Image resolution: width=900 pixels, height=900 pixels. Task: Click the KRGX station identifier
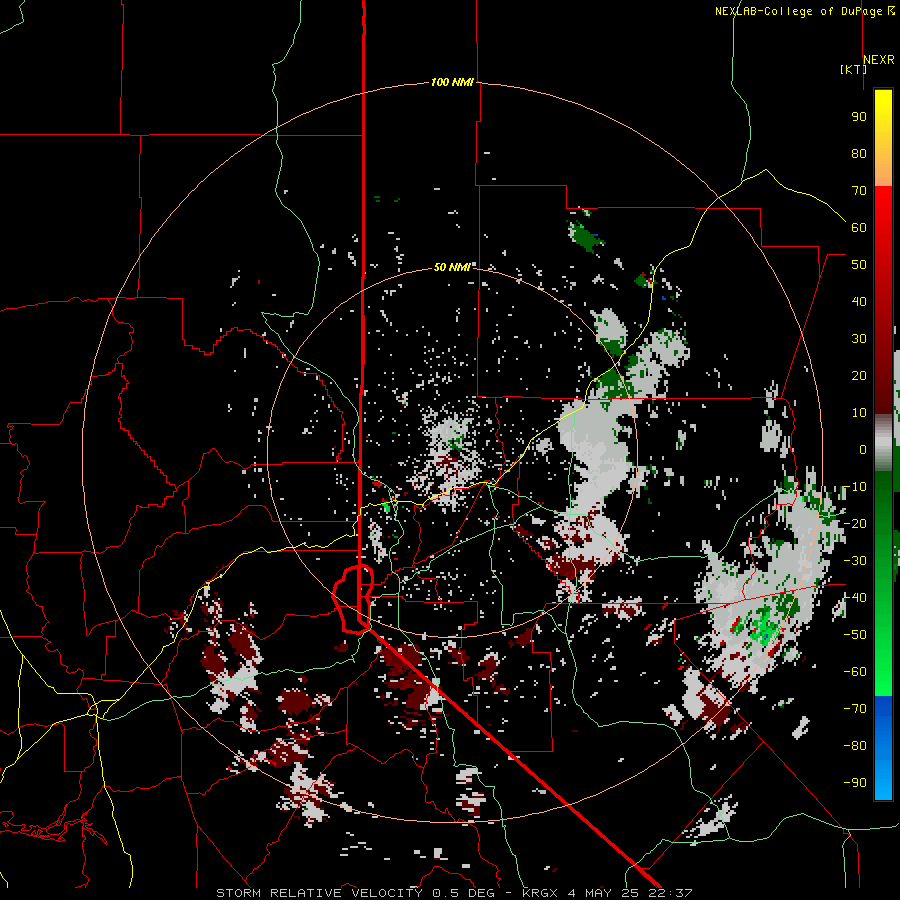click(x=540, y=893)
